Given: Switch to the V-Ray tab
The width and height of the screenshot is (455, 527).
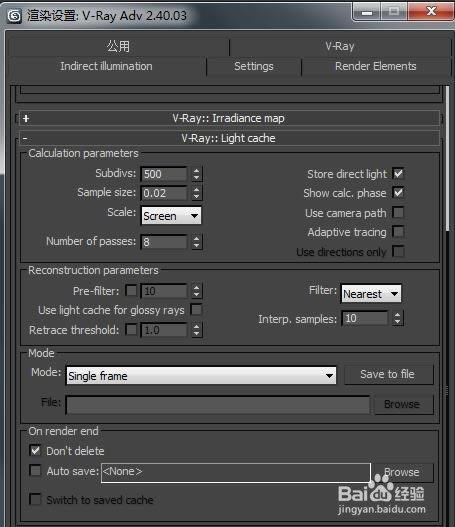Looking at the screenshot, I should coord(340,46).
